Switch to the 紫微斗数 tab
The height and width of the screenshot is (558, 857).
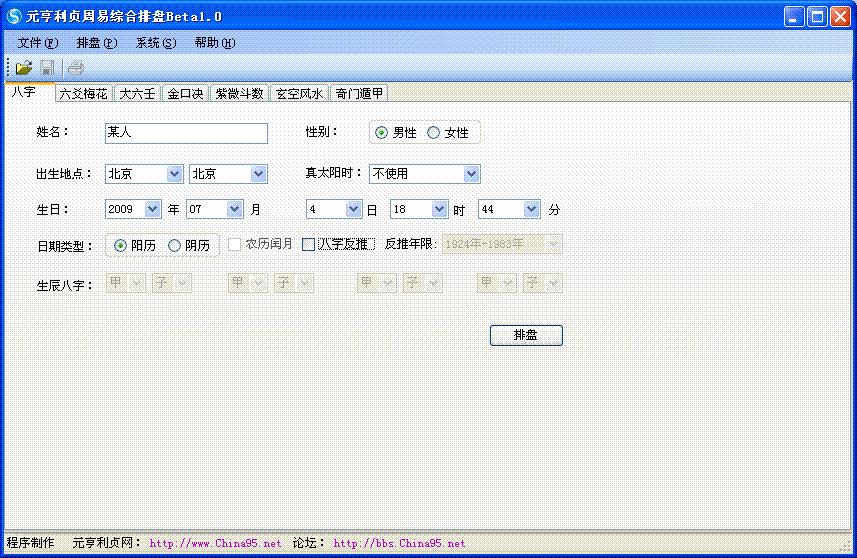(239, 93)
